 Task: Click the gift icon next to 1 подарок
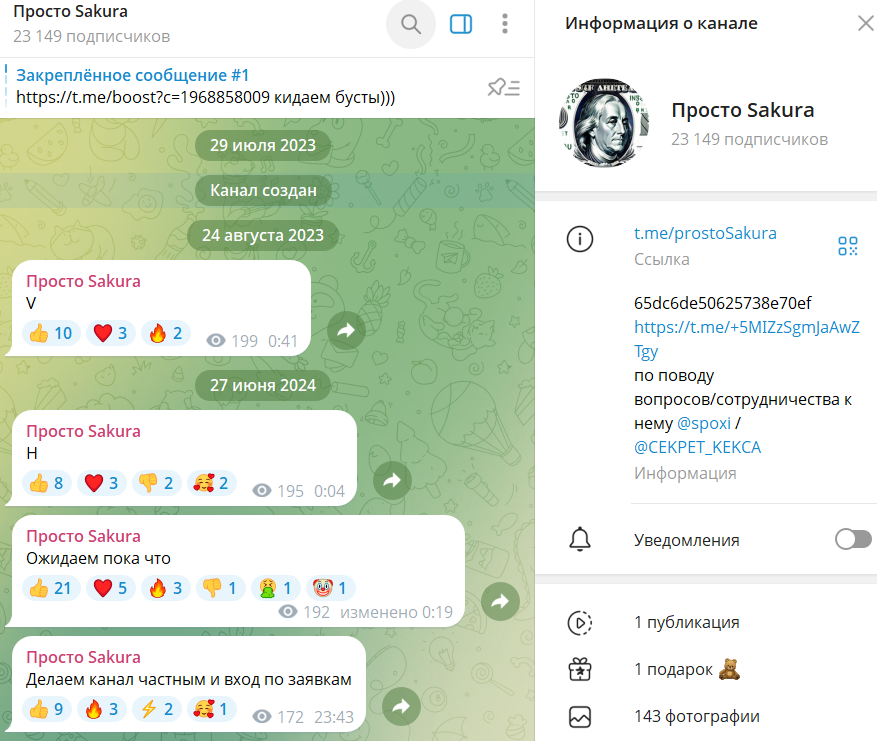(x=580, y=669)
